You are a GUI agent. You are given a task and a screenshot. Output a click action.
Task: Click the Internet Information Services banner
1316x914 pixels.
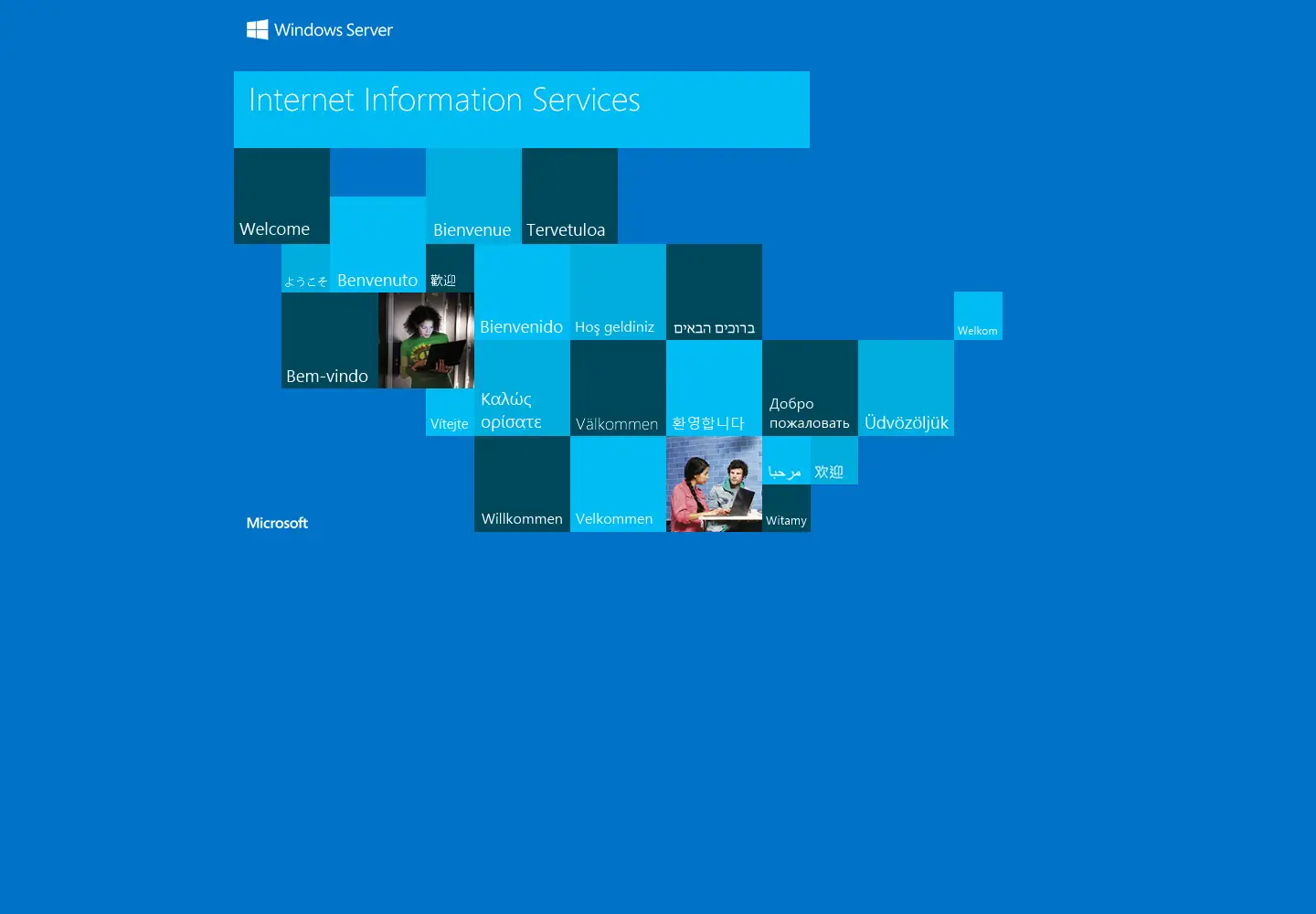(x=522, y=110)
